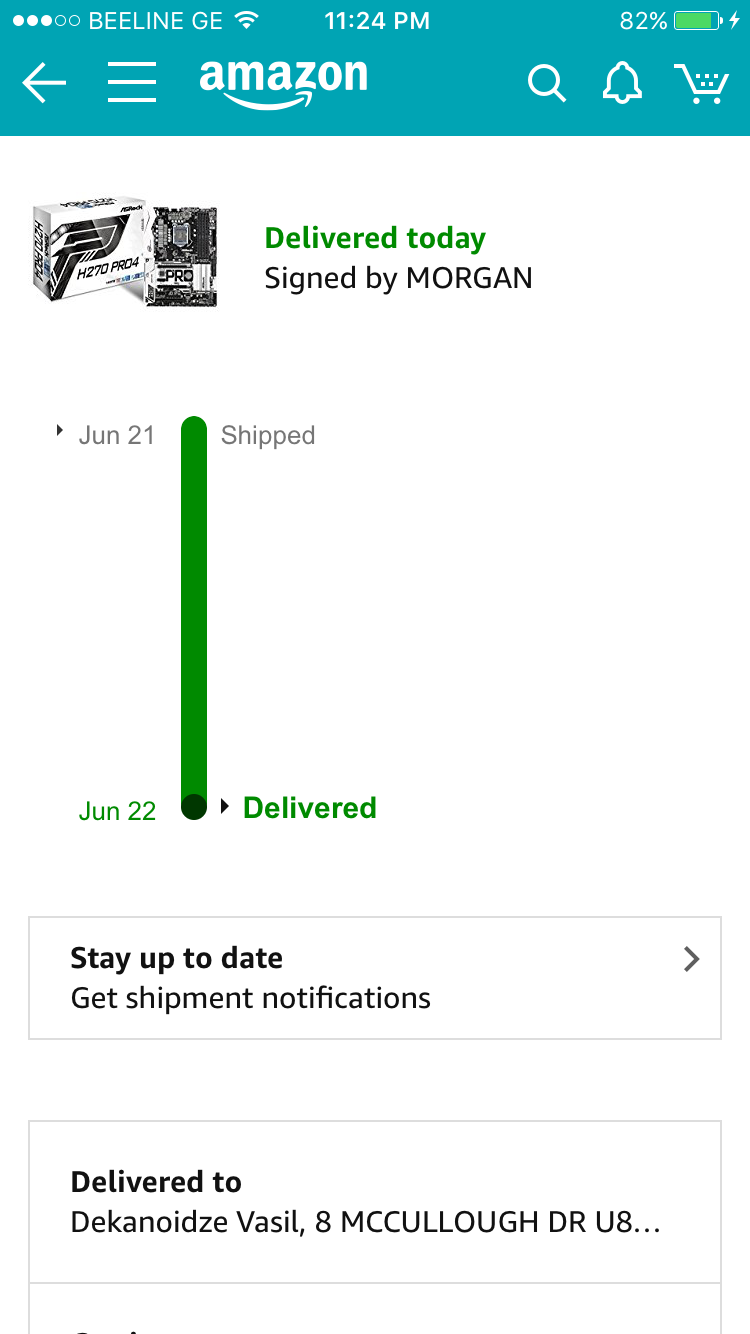Tap the Jun 22 date label

(x=117, y=811)
